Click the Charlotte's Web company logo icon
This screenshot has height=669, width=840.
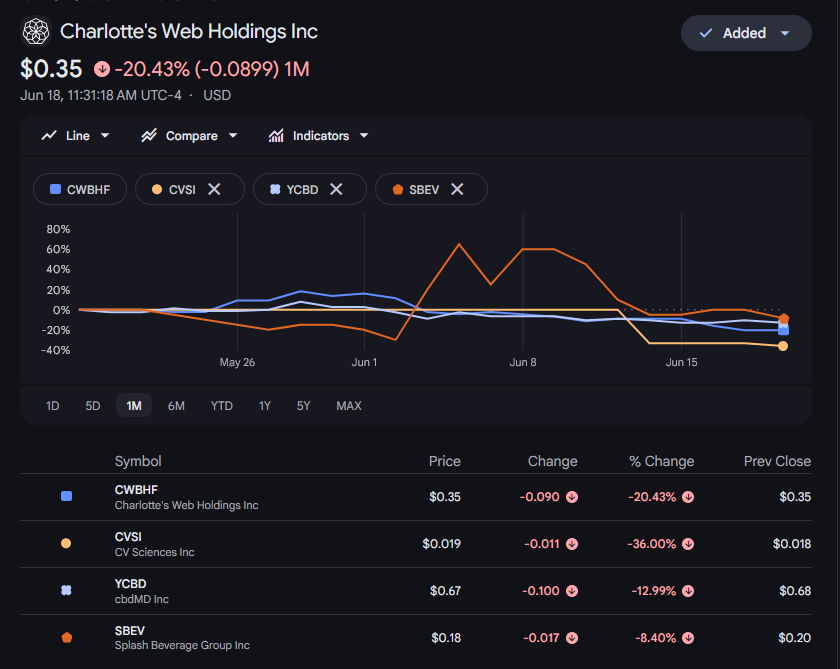(x=36, y=31)
